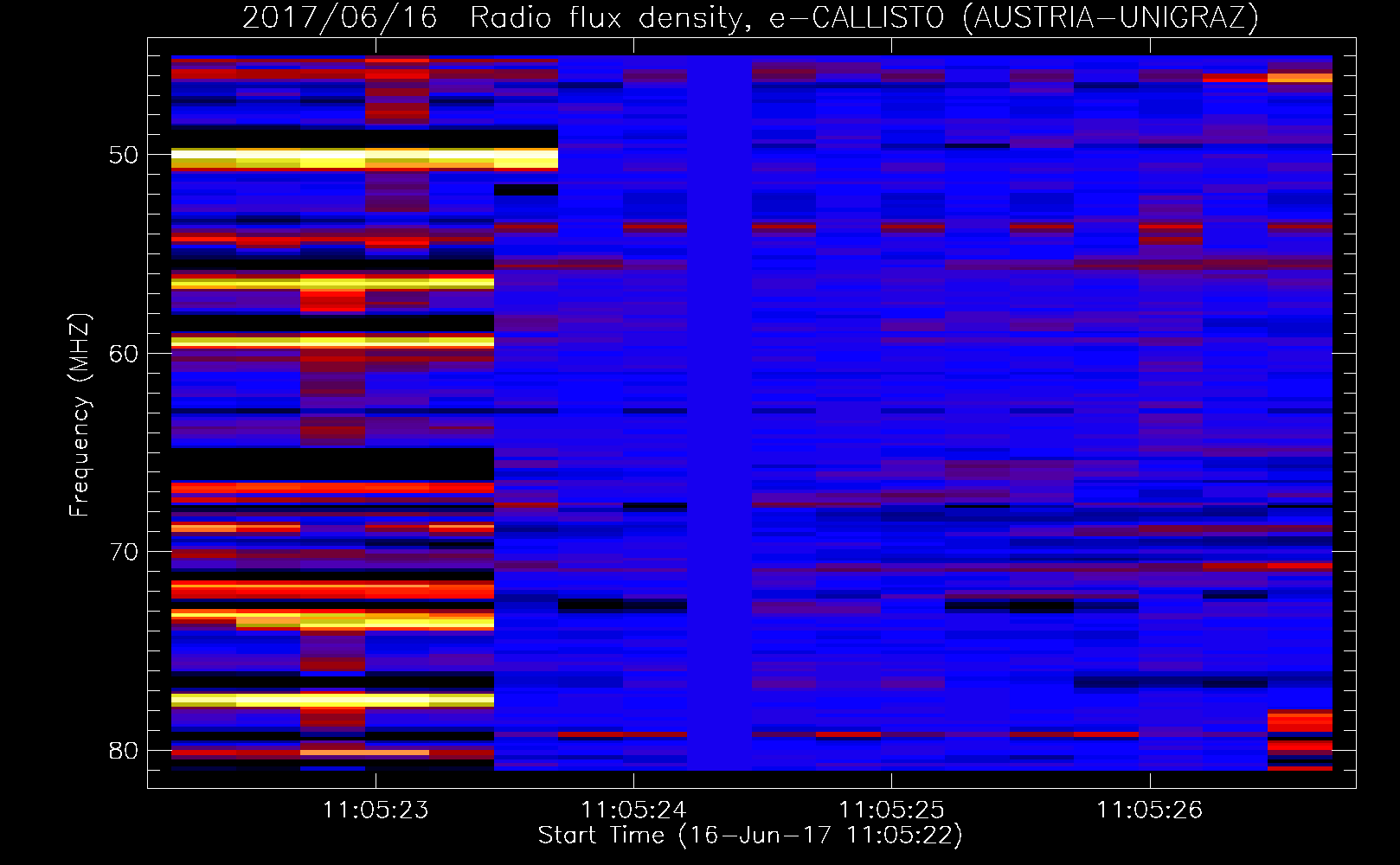Click the 70 frequency tick label
This screenshot has height=865, width=1400.
point(124,552)
